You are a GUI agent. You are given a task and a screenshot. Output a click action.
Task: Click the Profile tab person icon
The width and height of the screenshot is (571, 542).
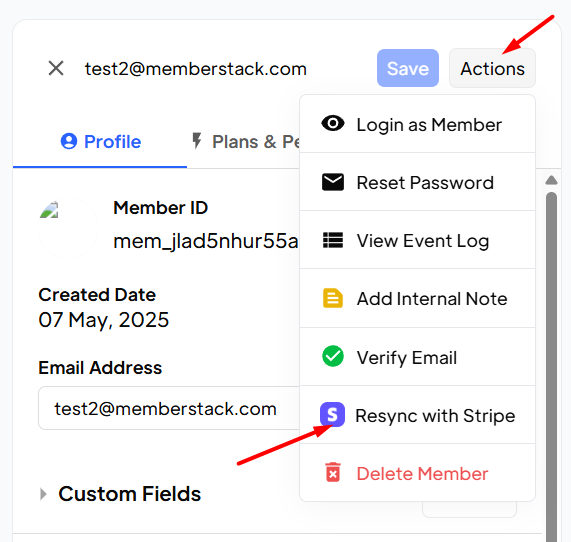tap(69, 141)
